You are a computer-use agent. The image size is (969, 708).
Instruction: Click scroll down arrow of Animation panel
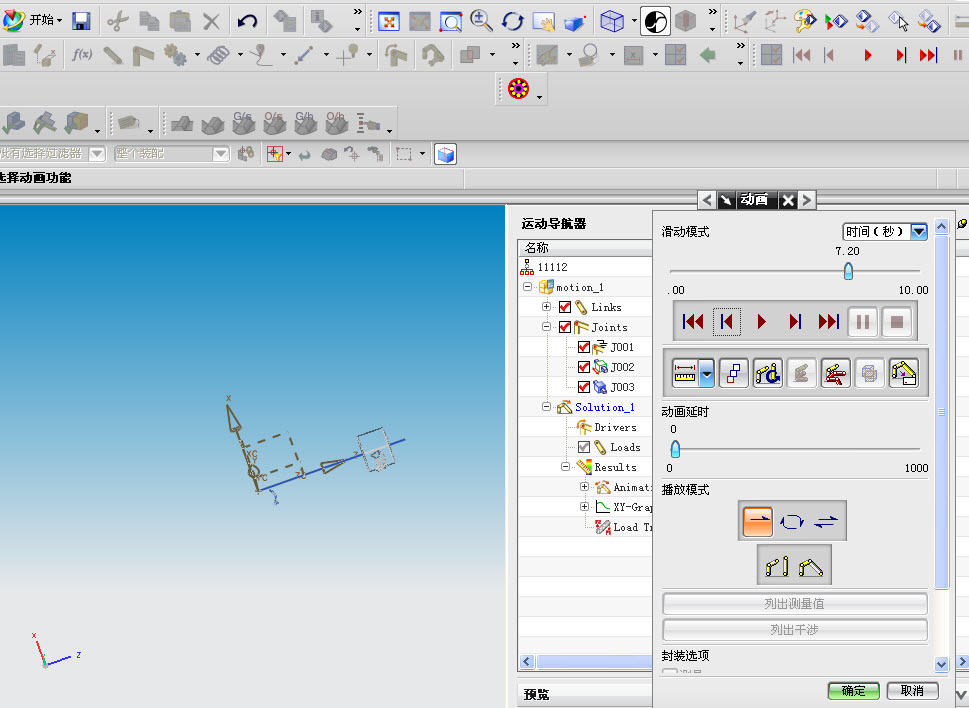[x=942, y=664]
